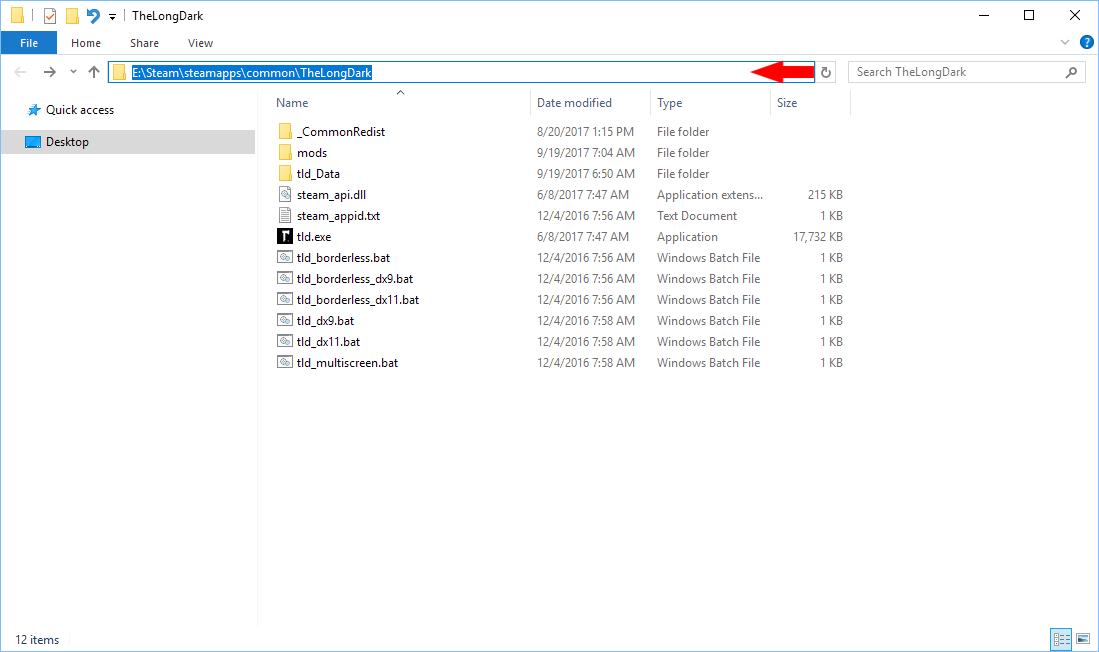Switch to the Share ribbon tab
Viewport: 1099px width, 652px height.
tap(144, 43)
